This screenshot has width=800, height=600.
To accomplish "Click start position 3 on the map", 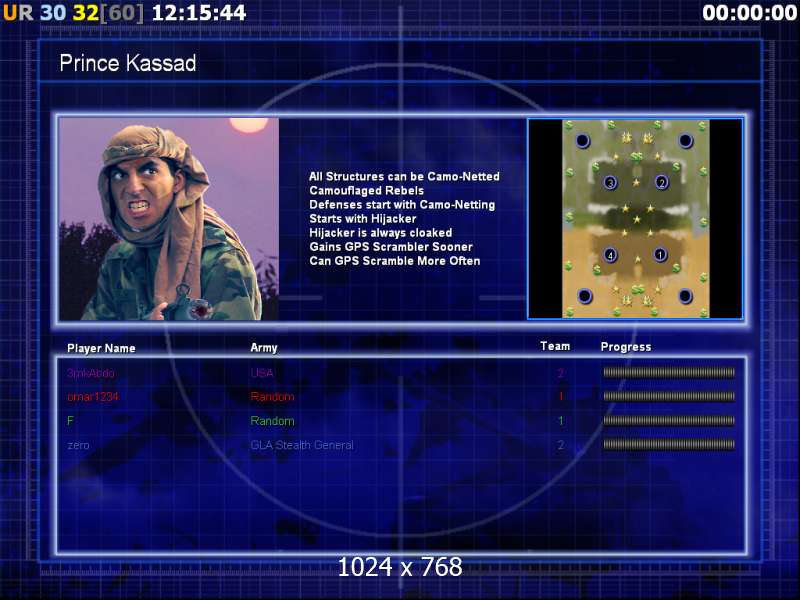I will 610,182.
